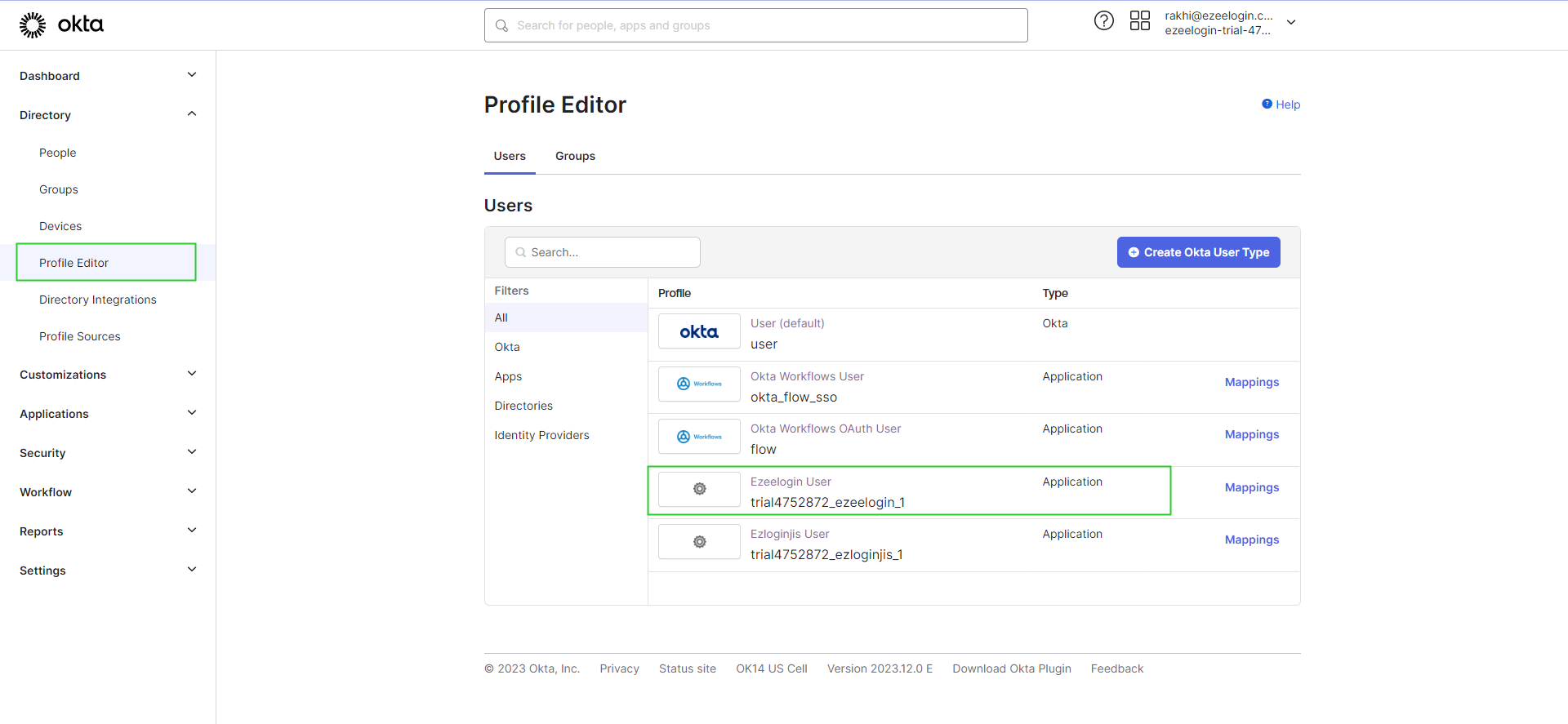The width and height of the screenshot is (1568, 724).
Task: Open Profile Sources in the sidebar
Action: [80, 336]
